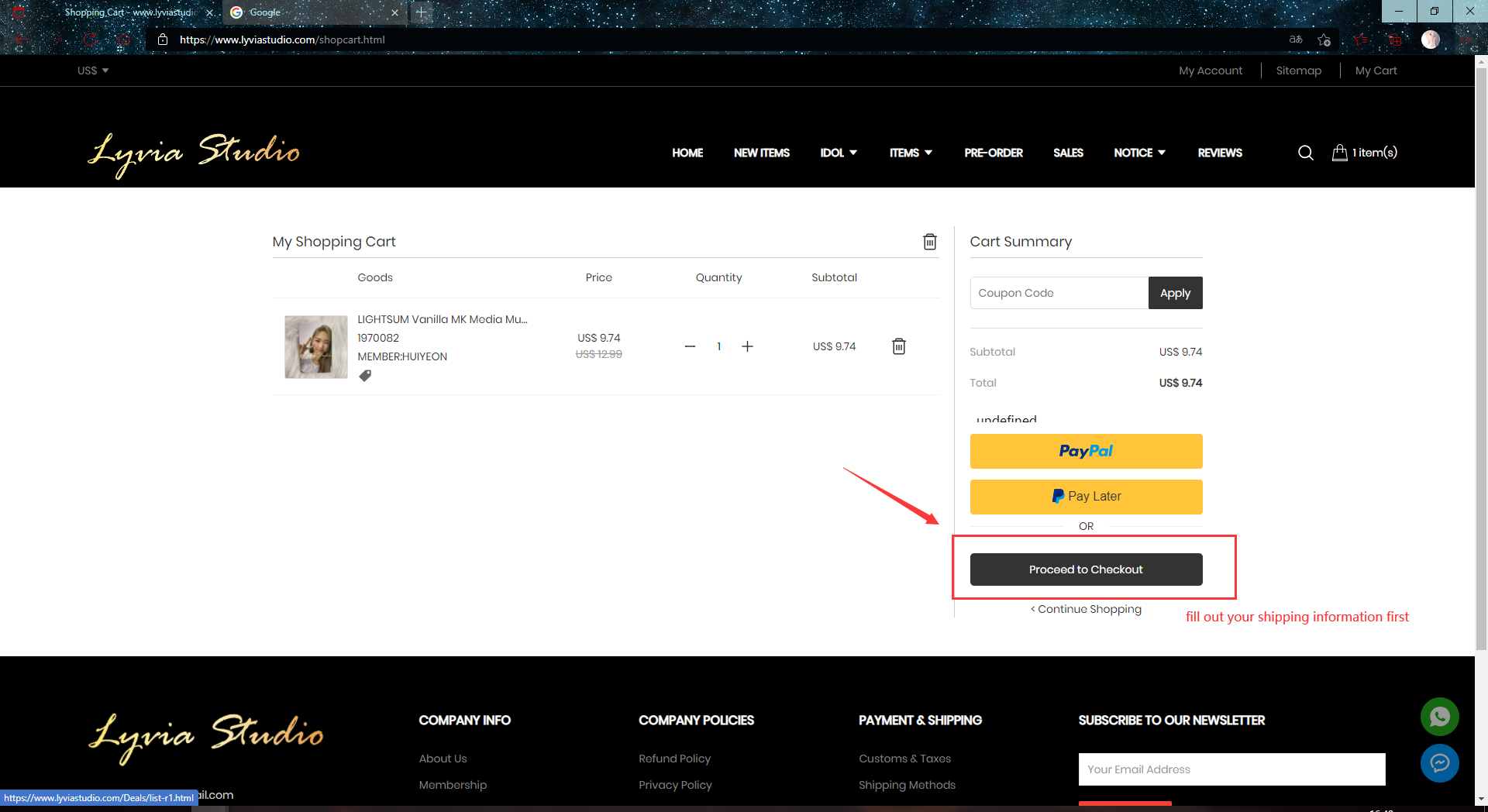Viewport: 1488px width, 812px height.
Task: Click the browser address bar URL
Action: (x=282, y=40)
